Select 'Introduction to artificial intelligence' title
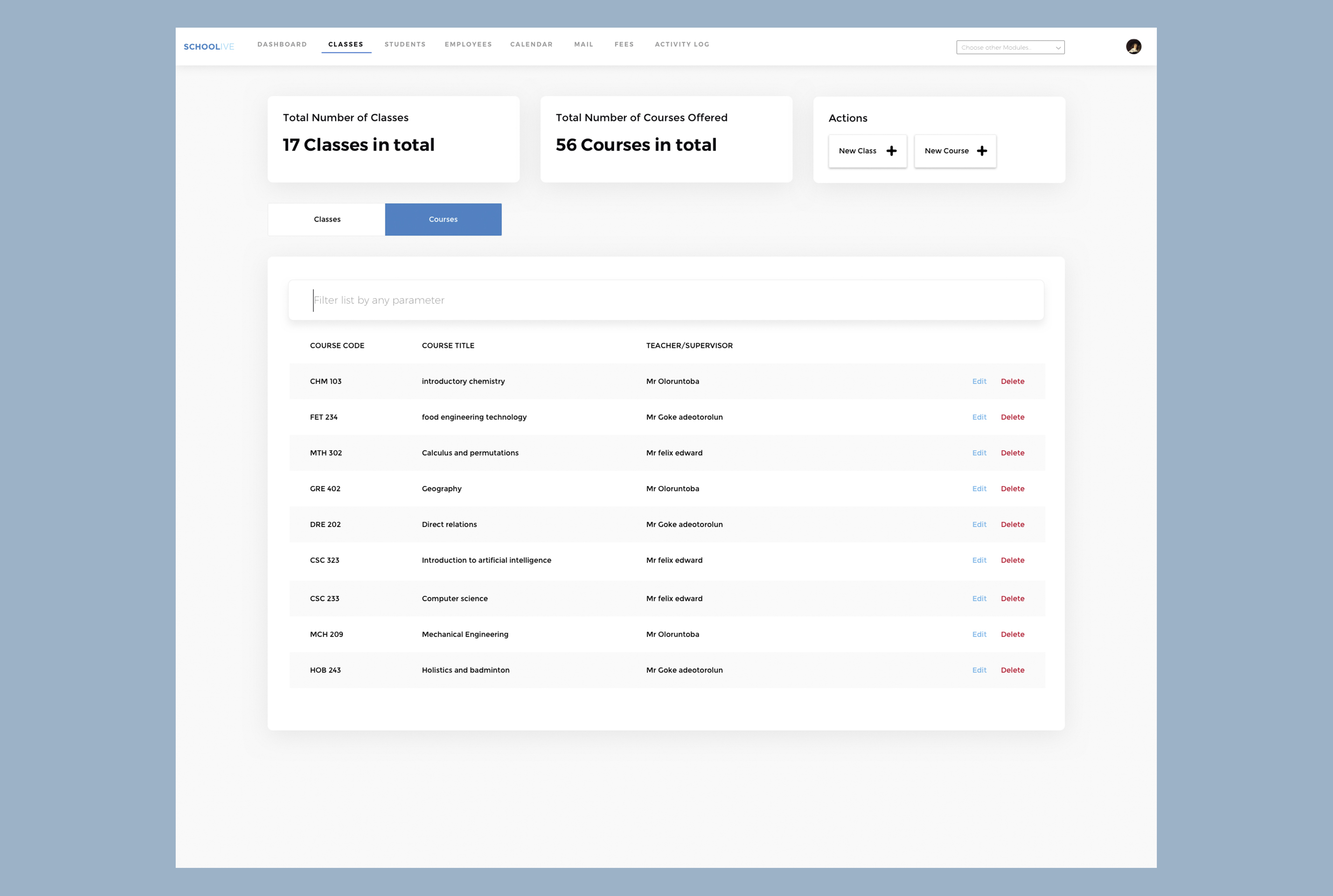The image size is (1333, 896). (486, 560)
